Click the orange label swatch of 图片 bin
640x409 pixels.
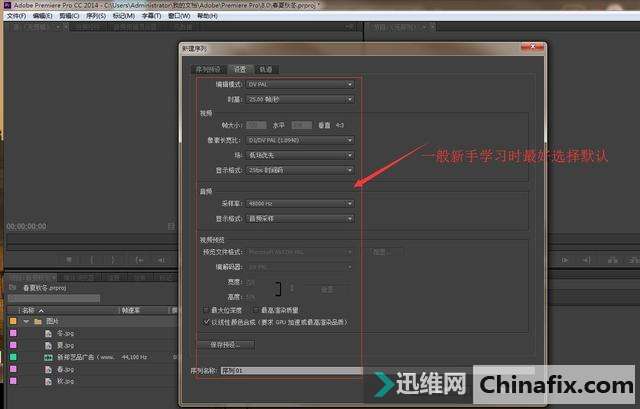12,322
